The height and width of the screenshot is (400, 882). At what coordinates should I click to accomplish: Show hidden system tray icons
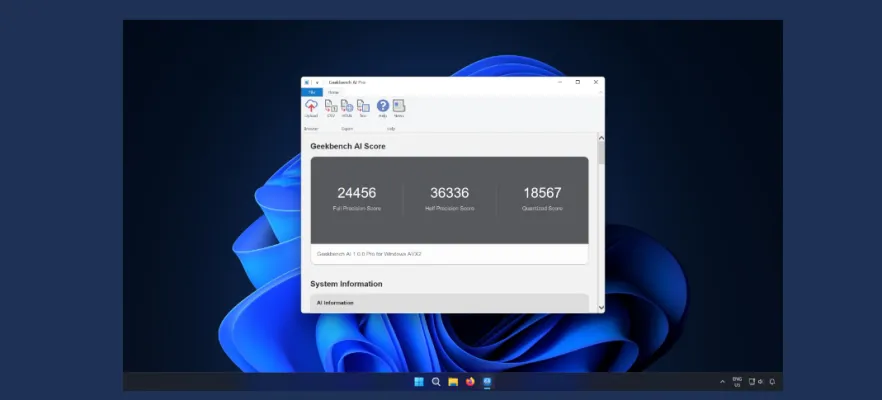pos(722,382)
